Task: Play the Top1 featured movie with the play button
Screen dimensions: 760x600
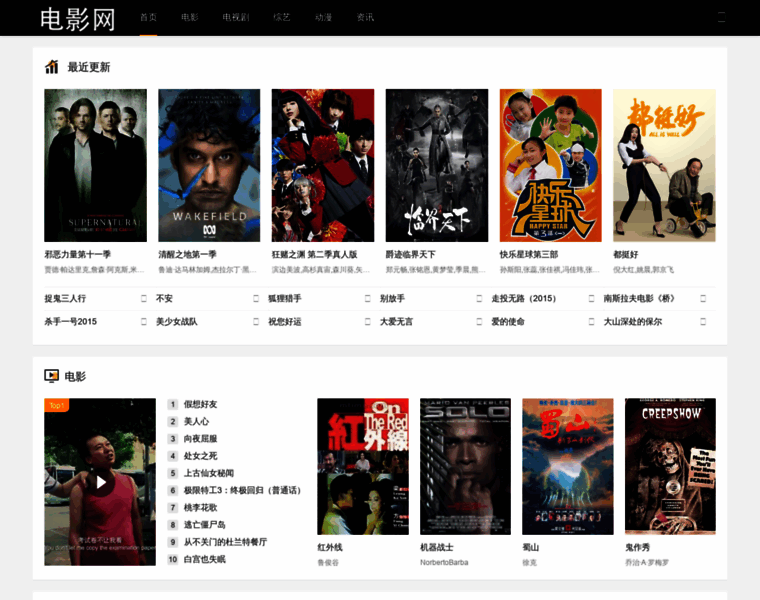Action: pos(101,482)
